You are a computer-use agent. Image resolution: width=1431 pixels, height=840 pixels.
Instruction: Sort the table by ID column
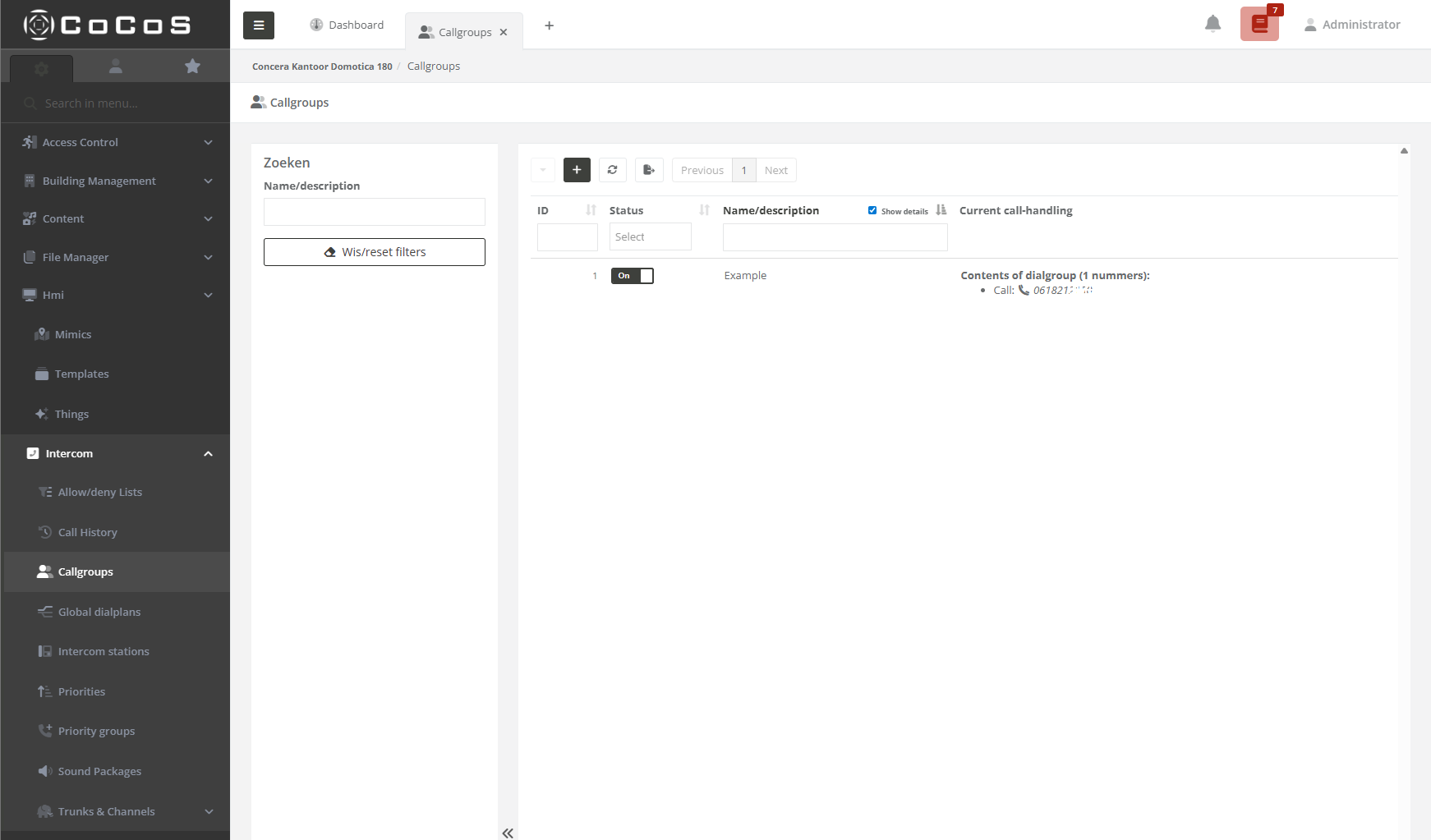pyautogui.click(x=590, y=210)
